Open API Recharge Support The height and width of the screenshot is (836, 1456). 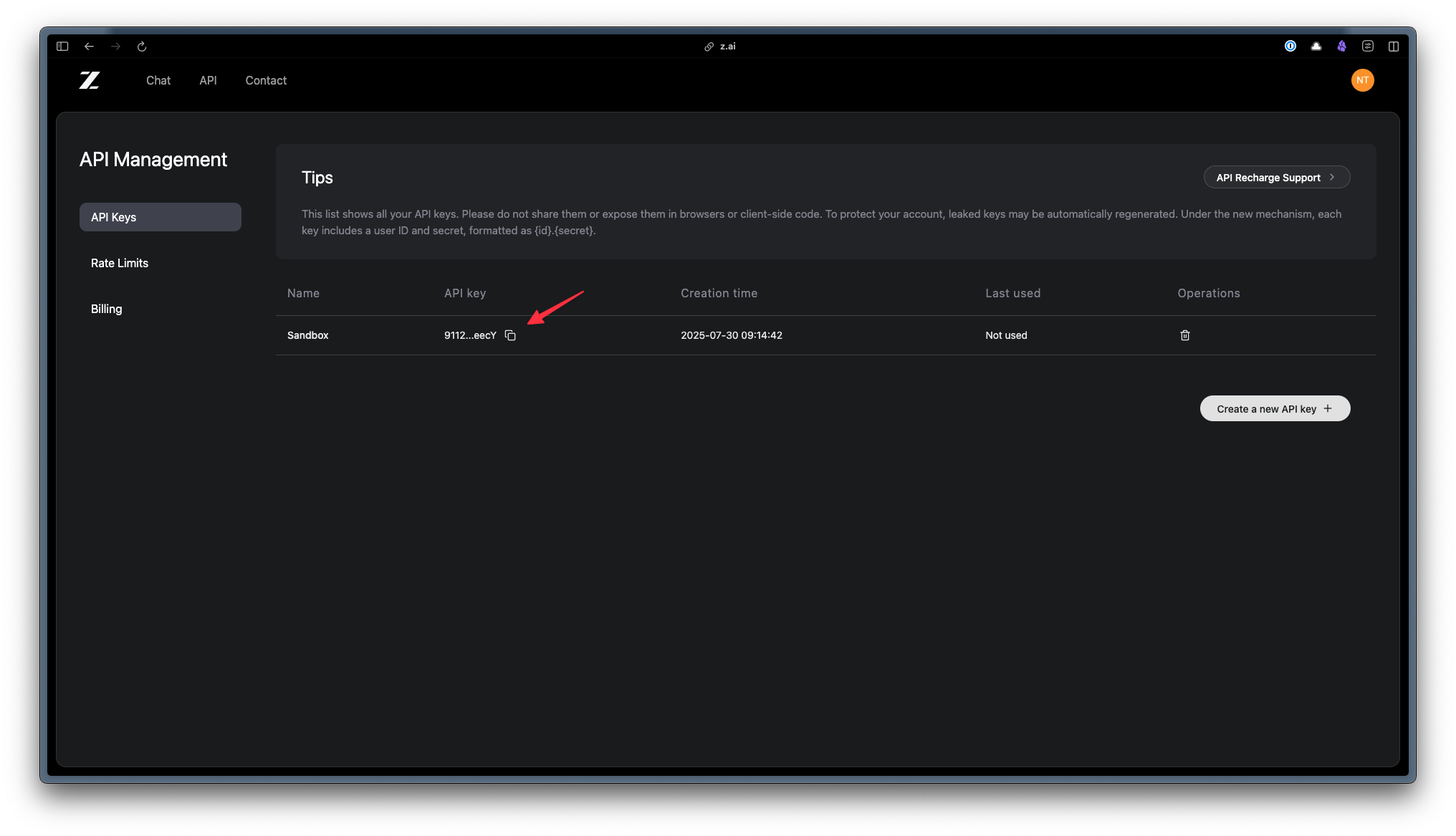(1277, 178)
